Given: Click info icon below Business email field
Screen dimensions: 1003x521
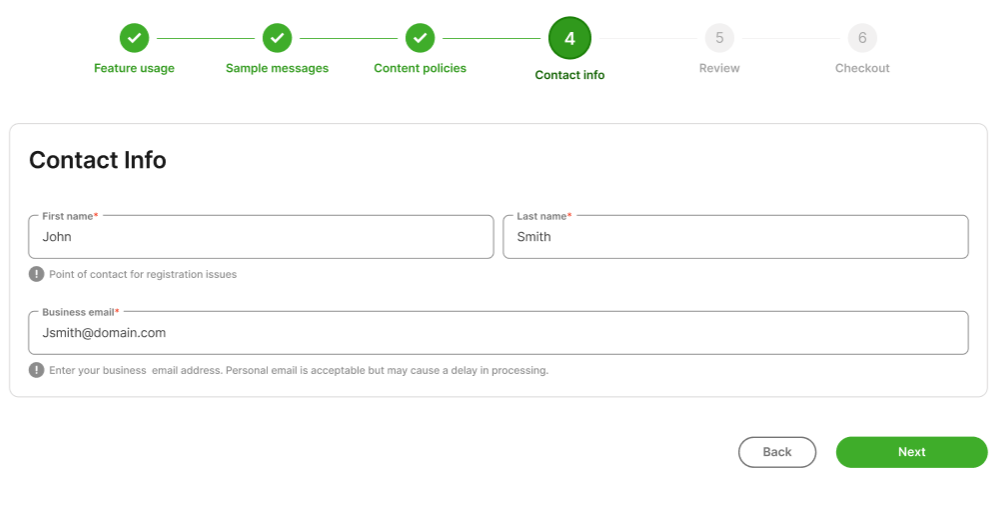Looking at the screenshot, I should pyautogui.click(x=37, y=370).
